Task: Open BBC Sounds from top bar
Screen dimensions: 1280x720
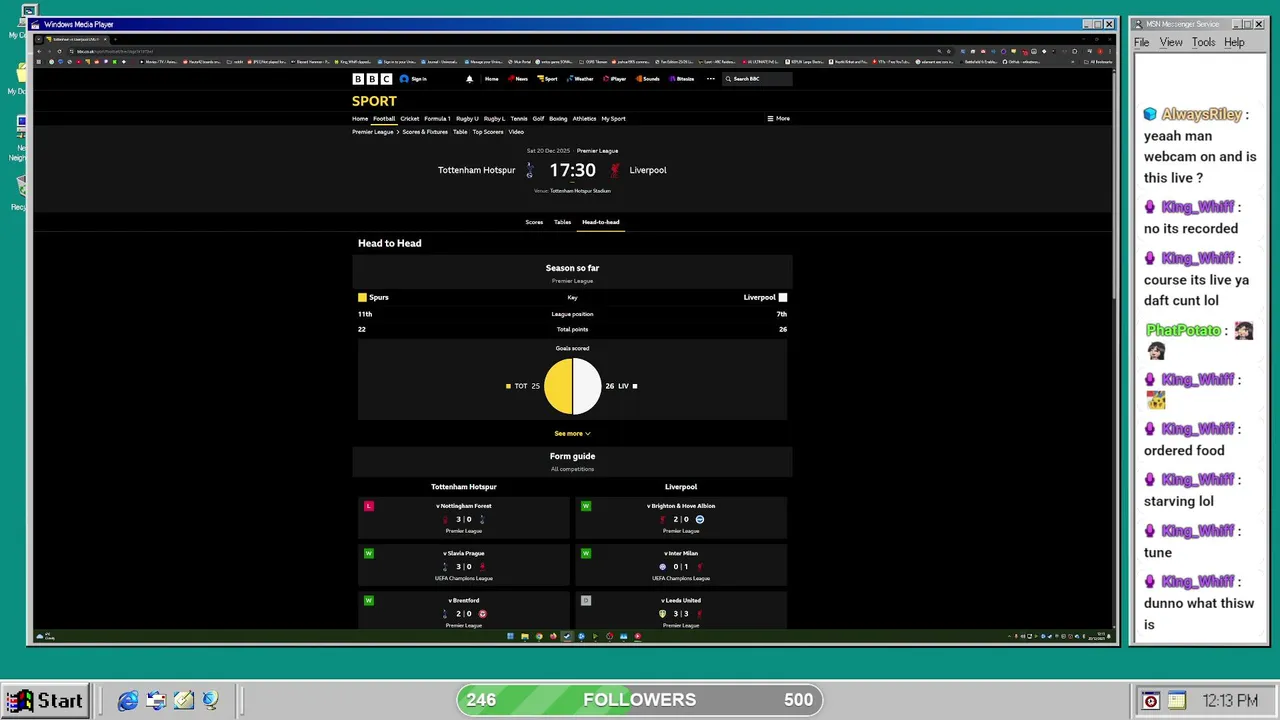Action: 648,79
